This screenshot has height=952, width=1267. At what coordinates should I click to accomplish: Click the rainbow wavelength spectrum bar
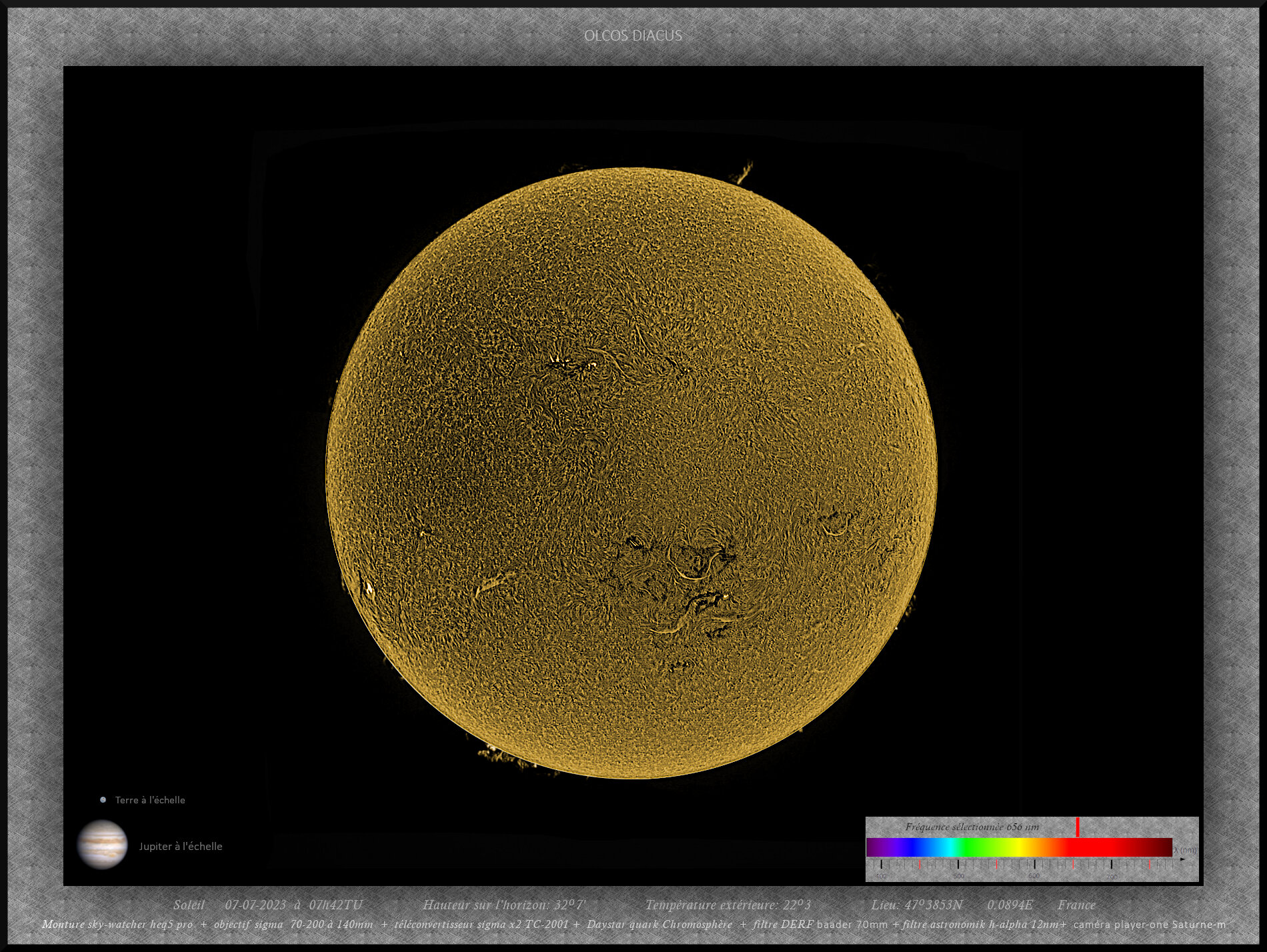1019,847
